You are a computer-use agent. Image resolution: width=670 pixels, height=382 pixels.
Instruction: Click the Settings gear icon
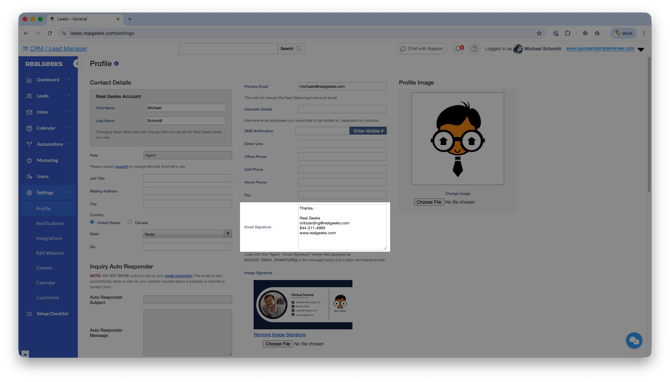point(29,193)
